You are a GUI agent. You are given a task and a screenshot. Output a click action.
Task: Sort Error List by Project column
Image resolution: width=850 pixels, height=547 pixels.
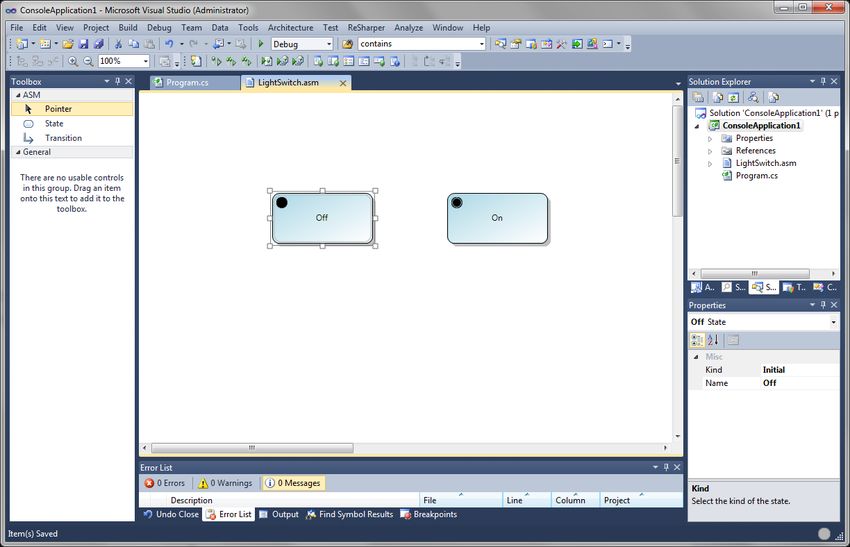(x=641, y=500)
